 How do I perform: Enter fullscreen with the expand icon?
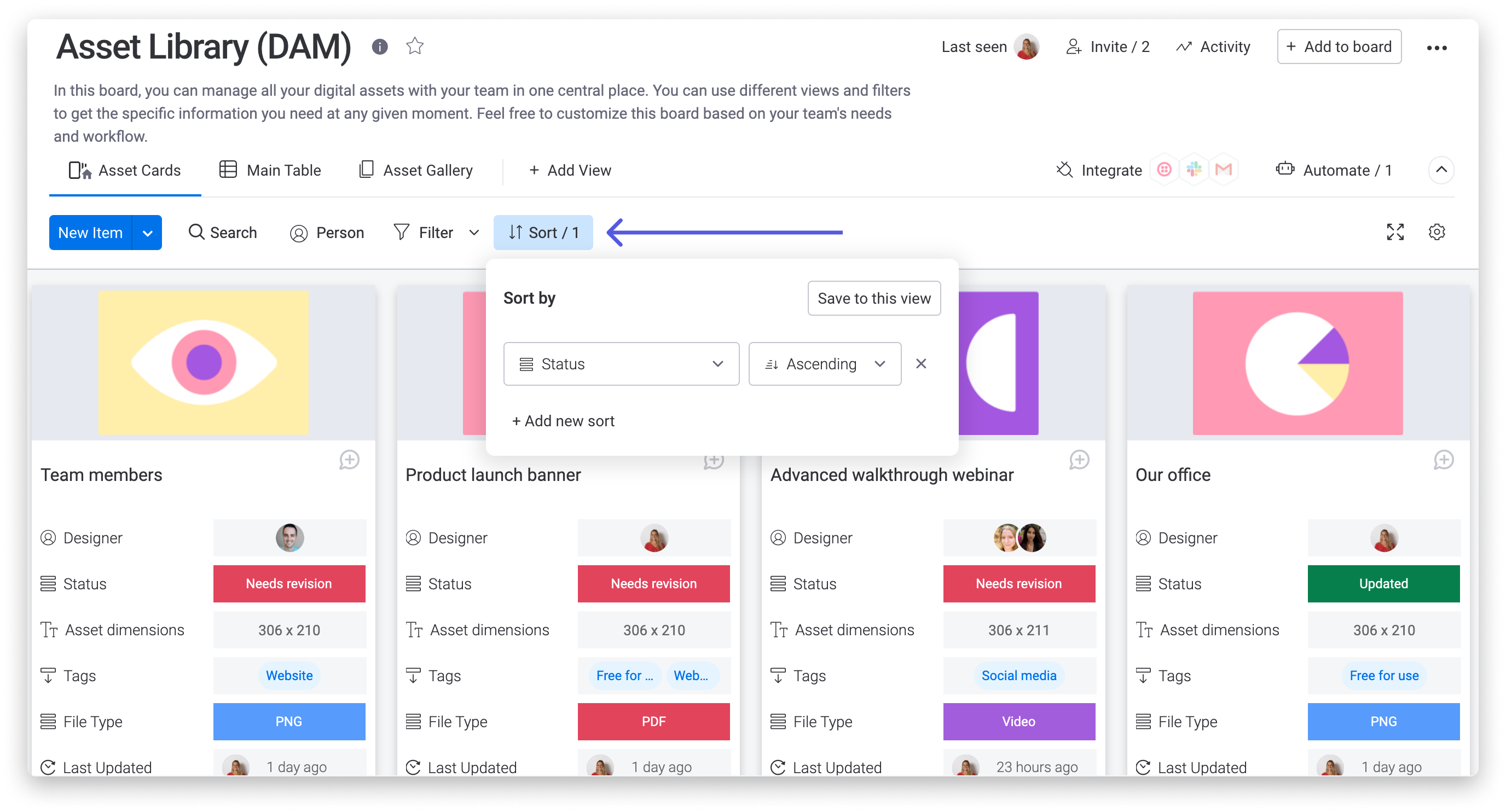(x=1395, y=232)
